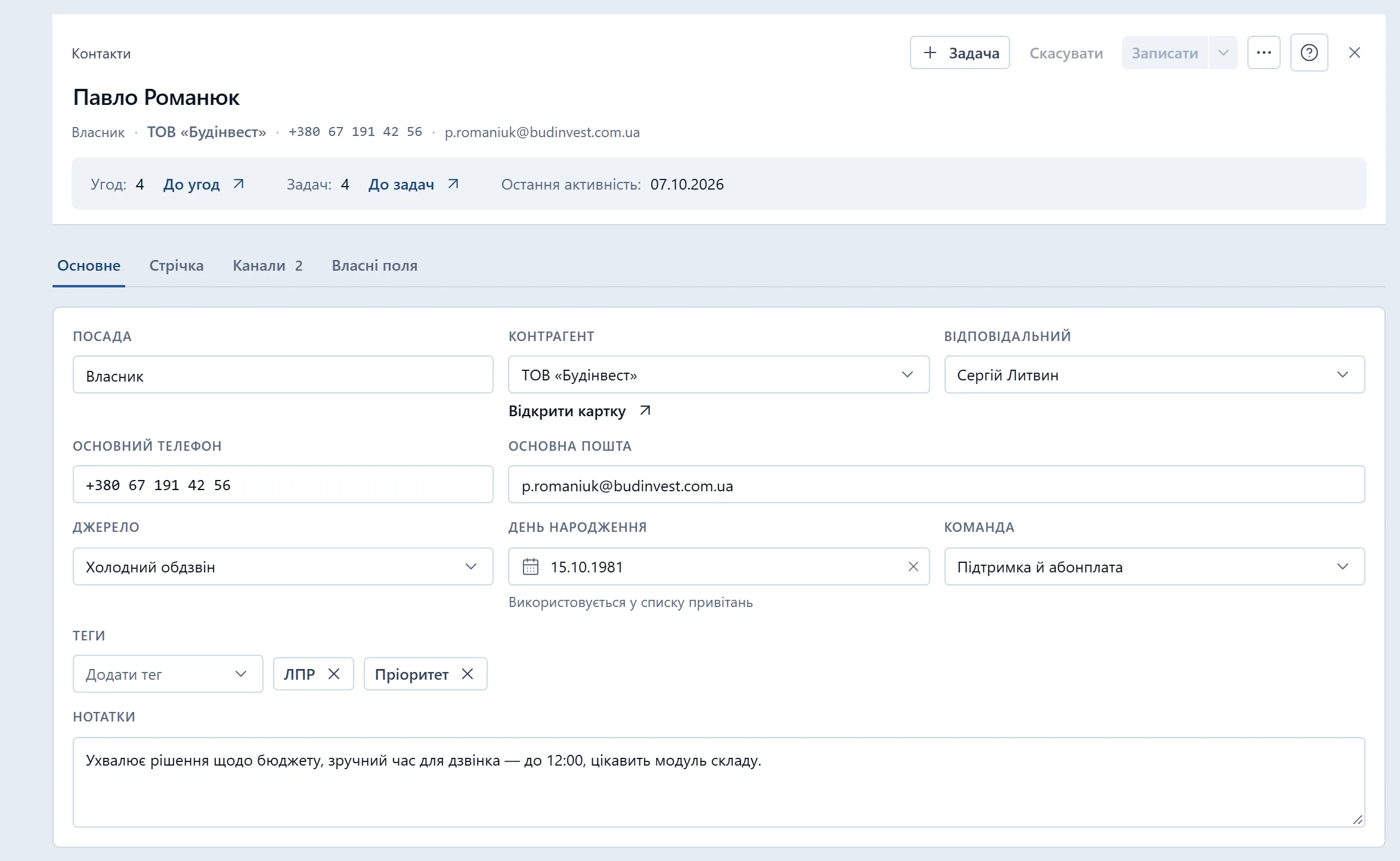Screen dimensions: 1400x861
Task: Click into the Нотатки text area
Action: click(x=718, y=782)
